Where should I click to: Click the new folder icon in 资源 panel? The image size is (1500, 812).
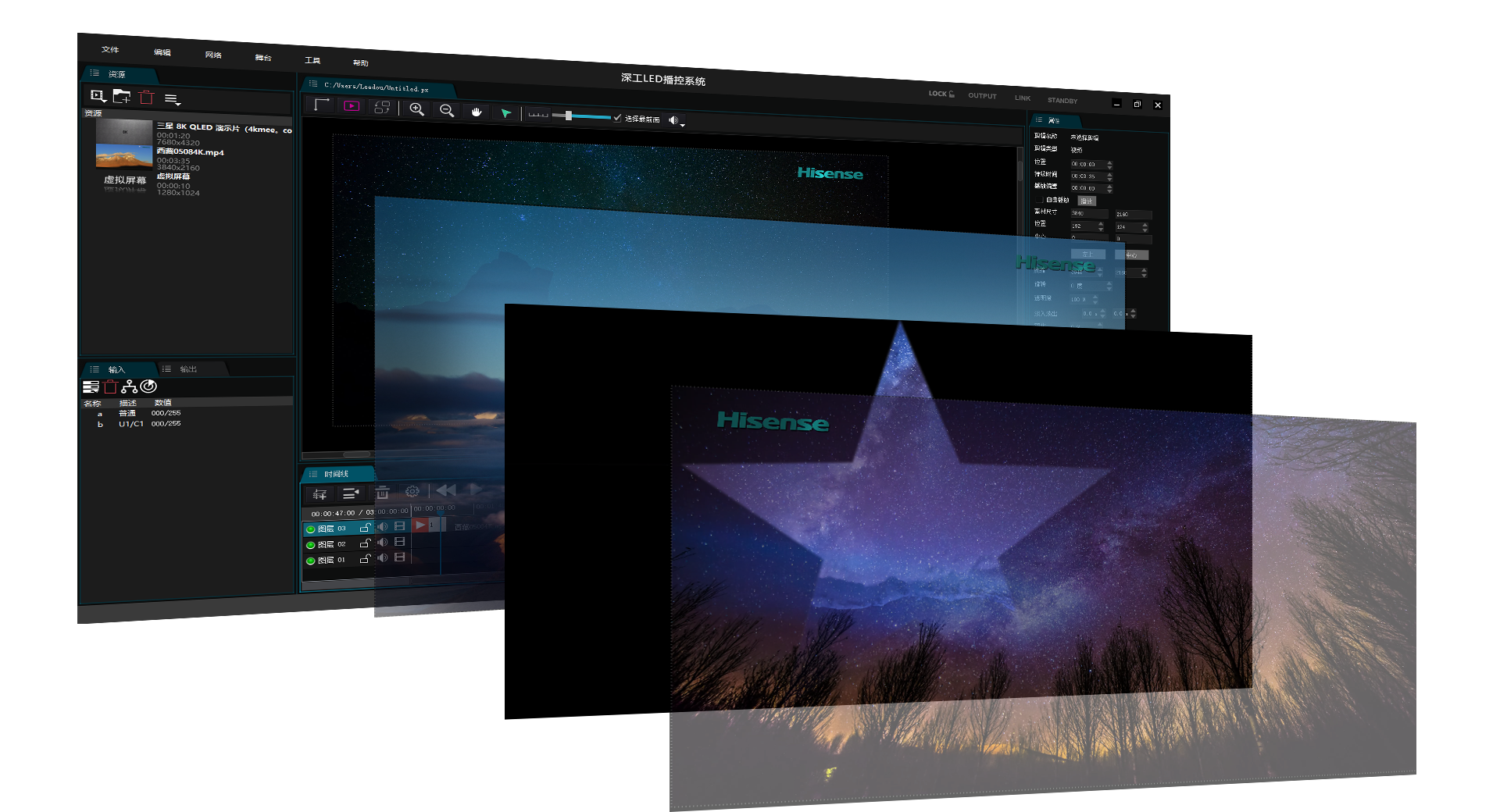click(121, 97)
